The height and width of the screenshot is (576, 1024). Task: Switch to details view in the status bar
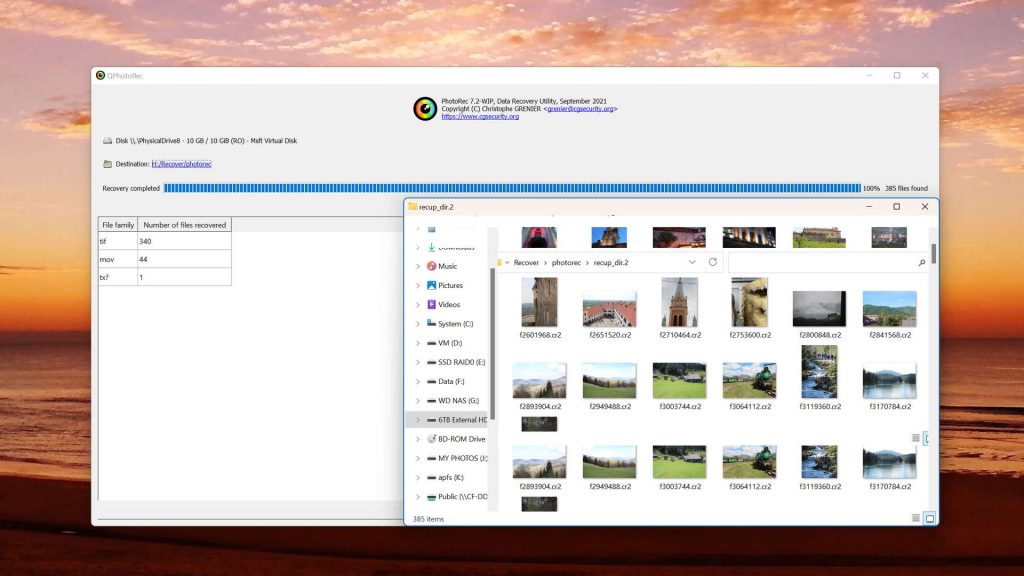pyautogui.click(x=915, y=517)
